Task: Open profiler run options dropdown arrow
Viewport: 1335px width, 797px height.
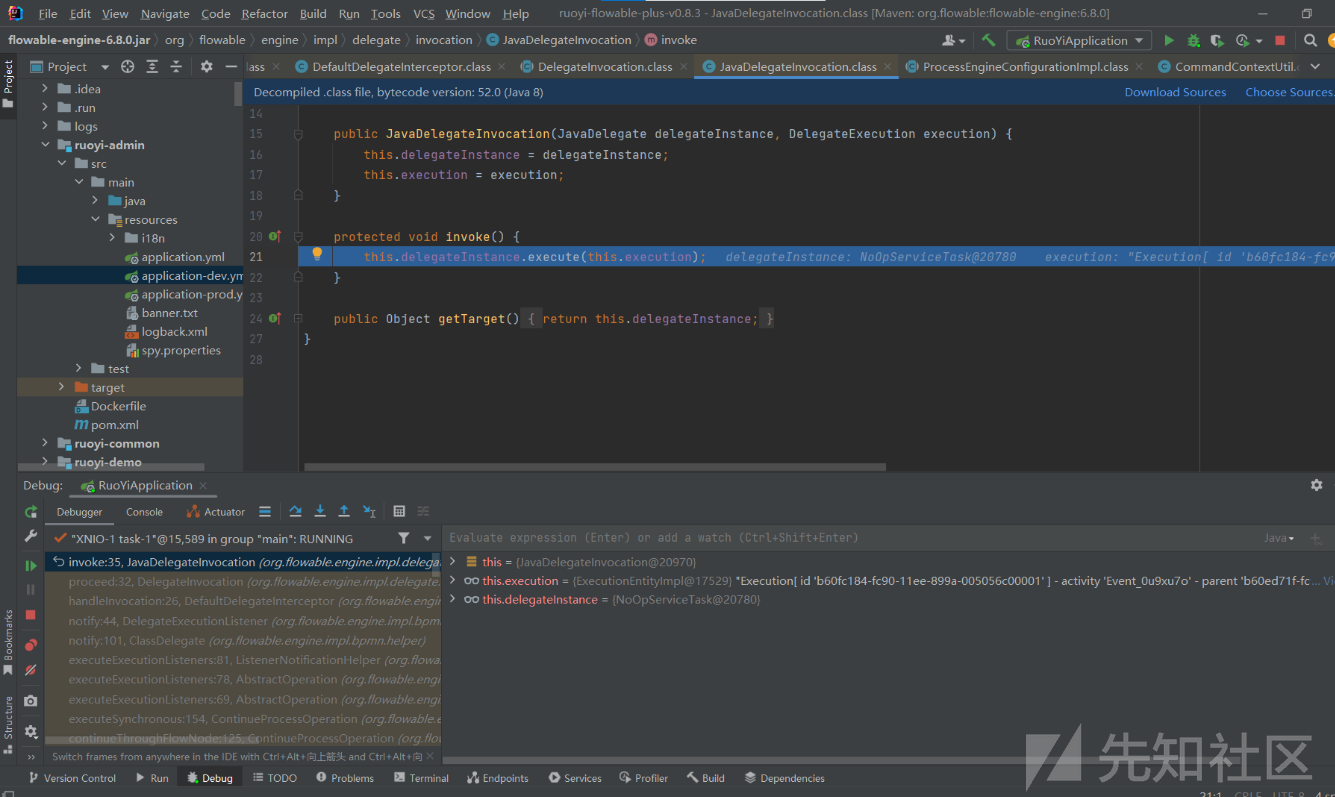Action: pos(1259,41)
